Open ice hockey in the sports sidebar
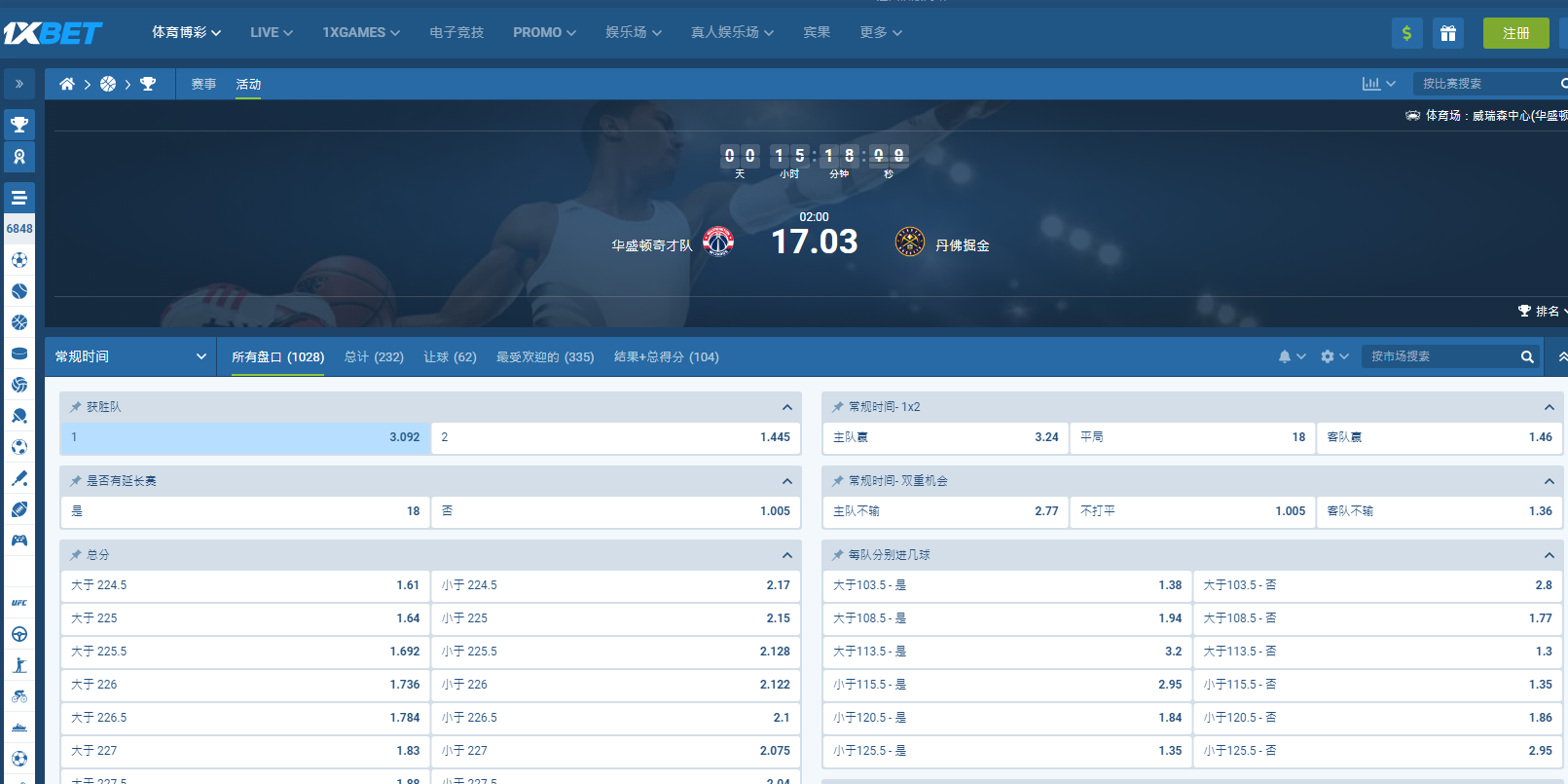The width and height of the screenshot is (1568, 784). pyautogui.click(x=18, y=354)
